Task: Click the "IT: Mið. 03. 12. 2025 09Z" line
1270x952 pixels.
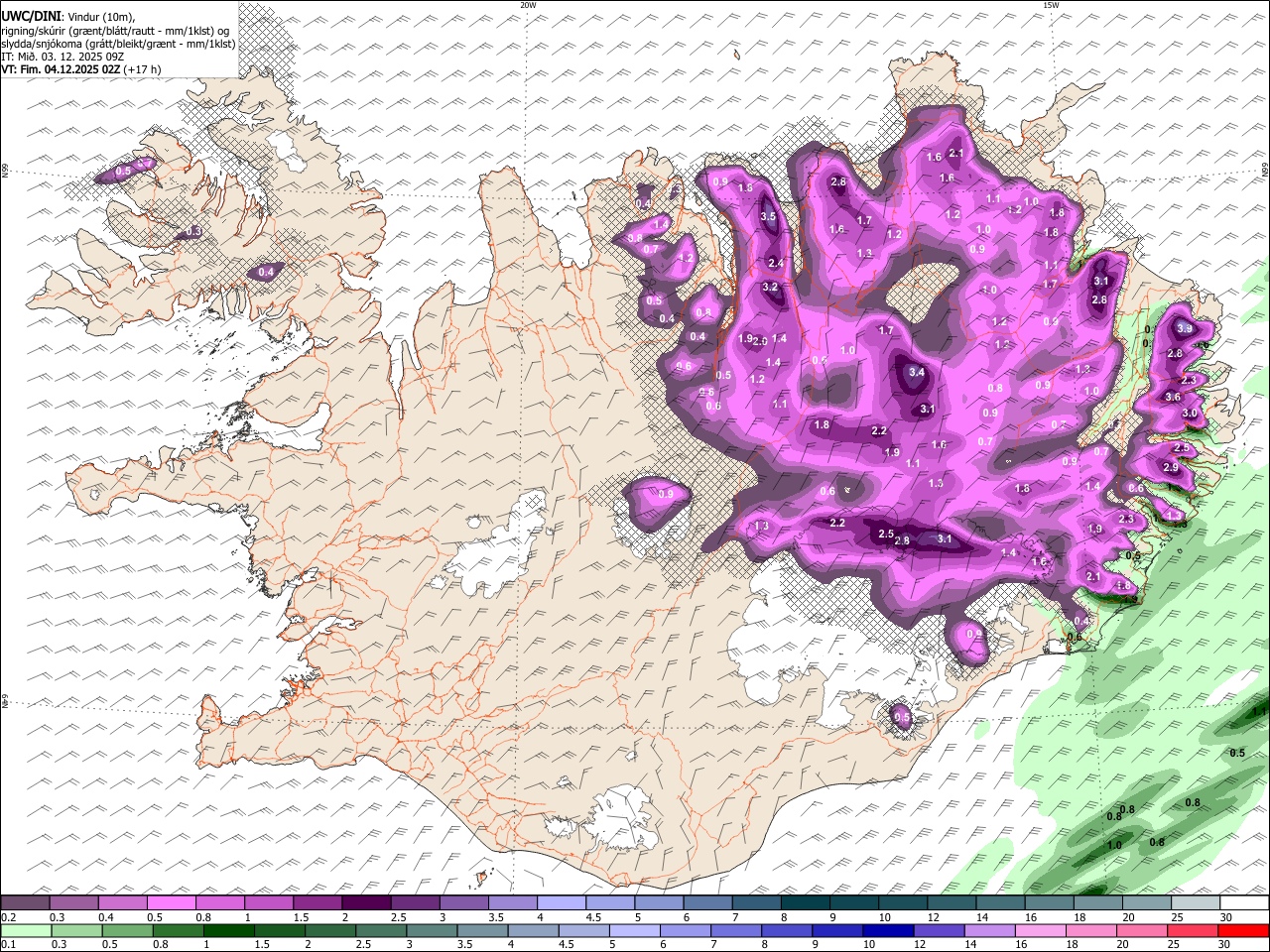Action: point(61,57)
